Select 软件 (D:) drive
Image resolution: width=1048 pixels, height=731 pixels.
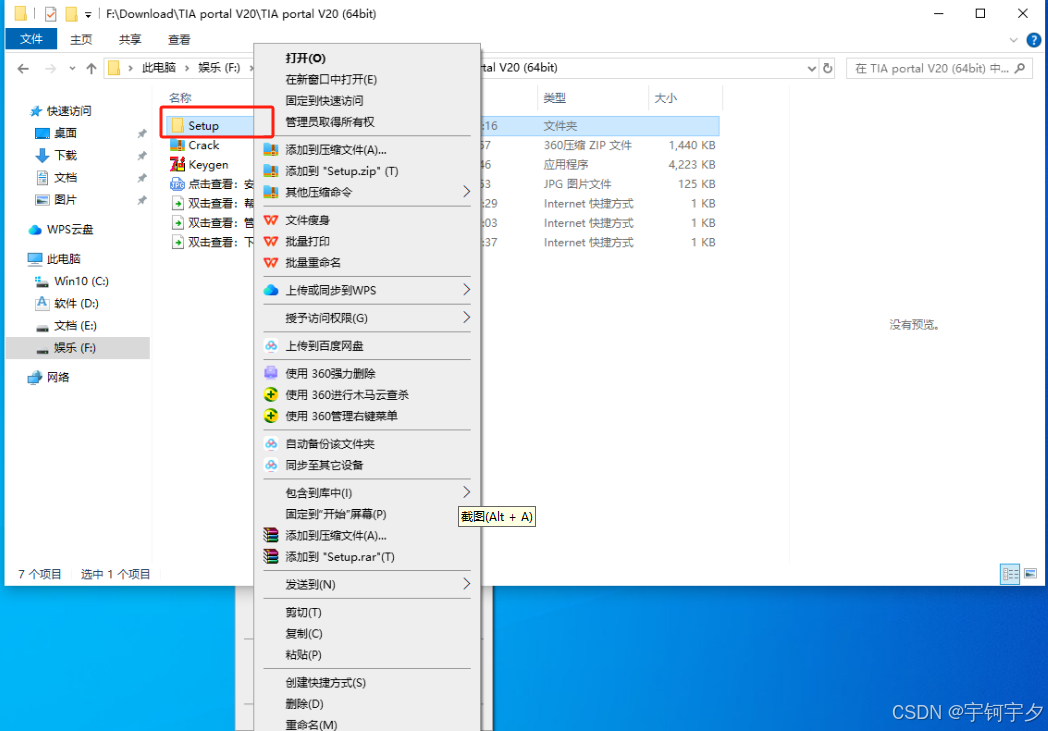point(76,303)
